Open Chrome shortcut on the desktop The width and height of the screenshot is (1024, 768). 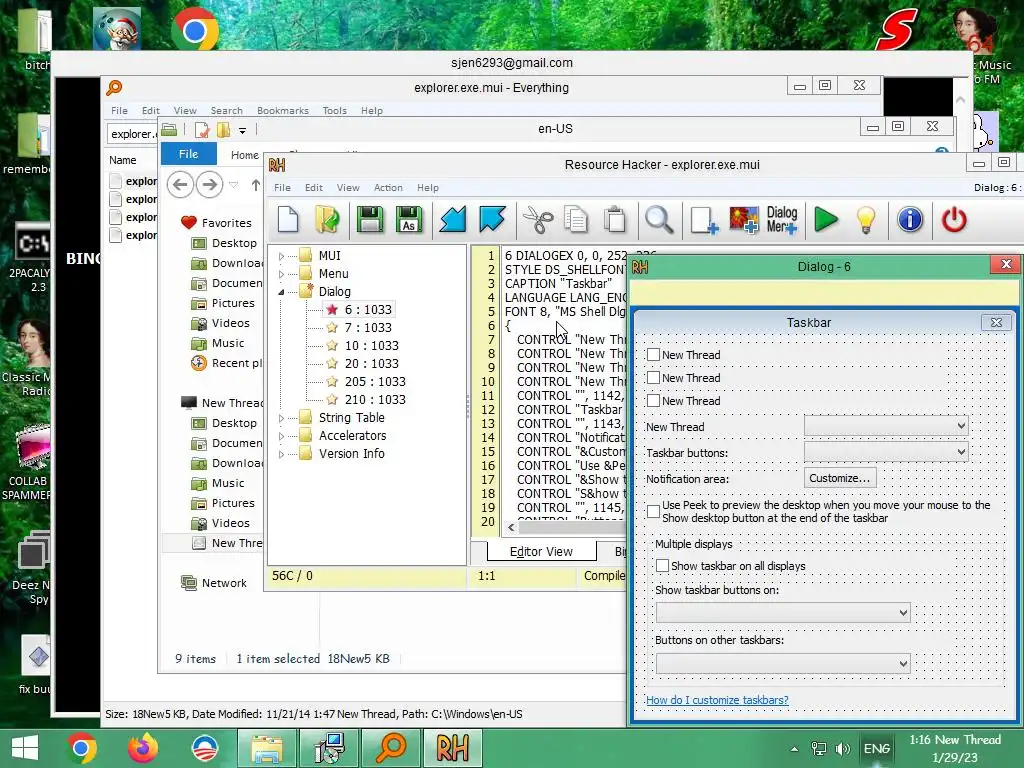[x=195, y=29]
